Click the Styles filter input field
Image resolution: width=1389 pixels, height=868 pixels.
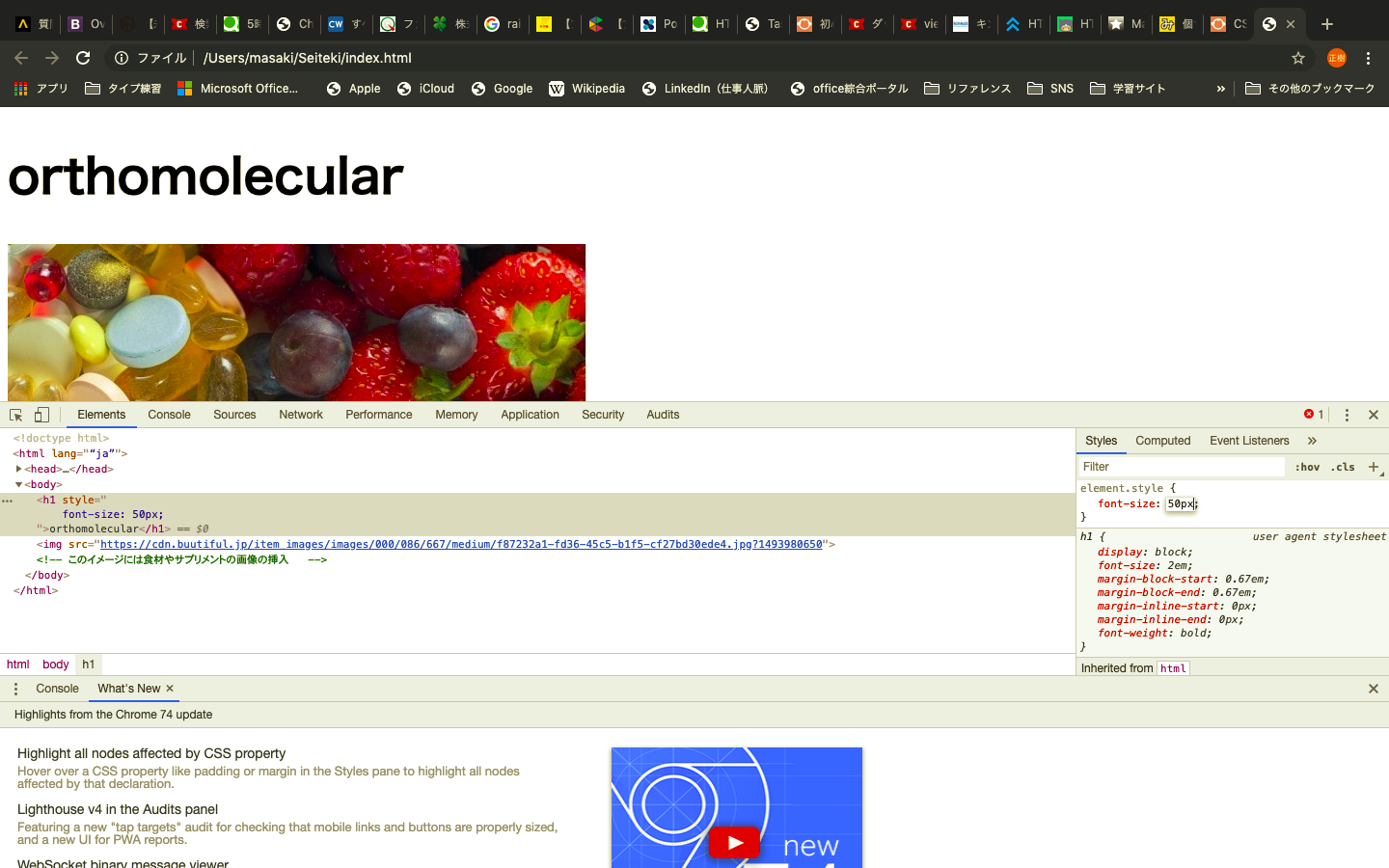pyautogui.click(x=1181, y=467)
